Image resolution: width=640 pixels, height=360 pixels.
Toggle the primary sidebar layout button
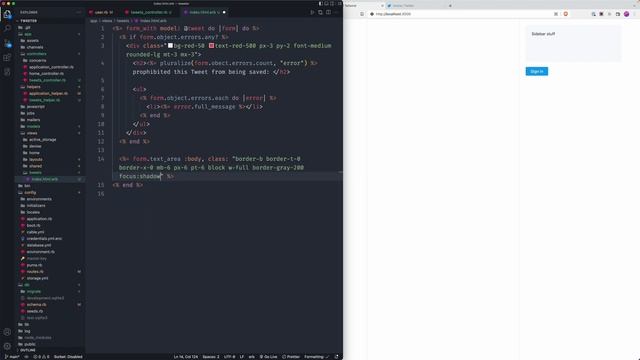pyautogui.click(x=320, y=4)
